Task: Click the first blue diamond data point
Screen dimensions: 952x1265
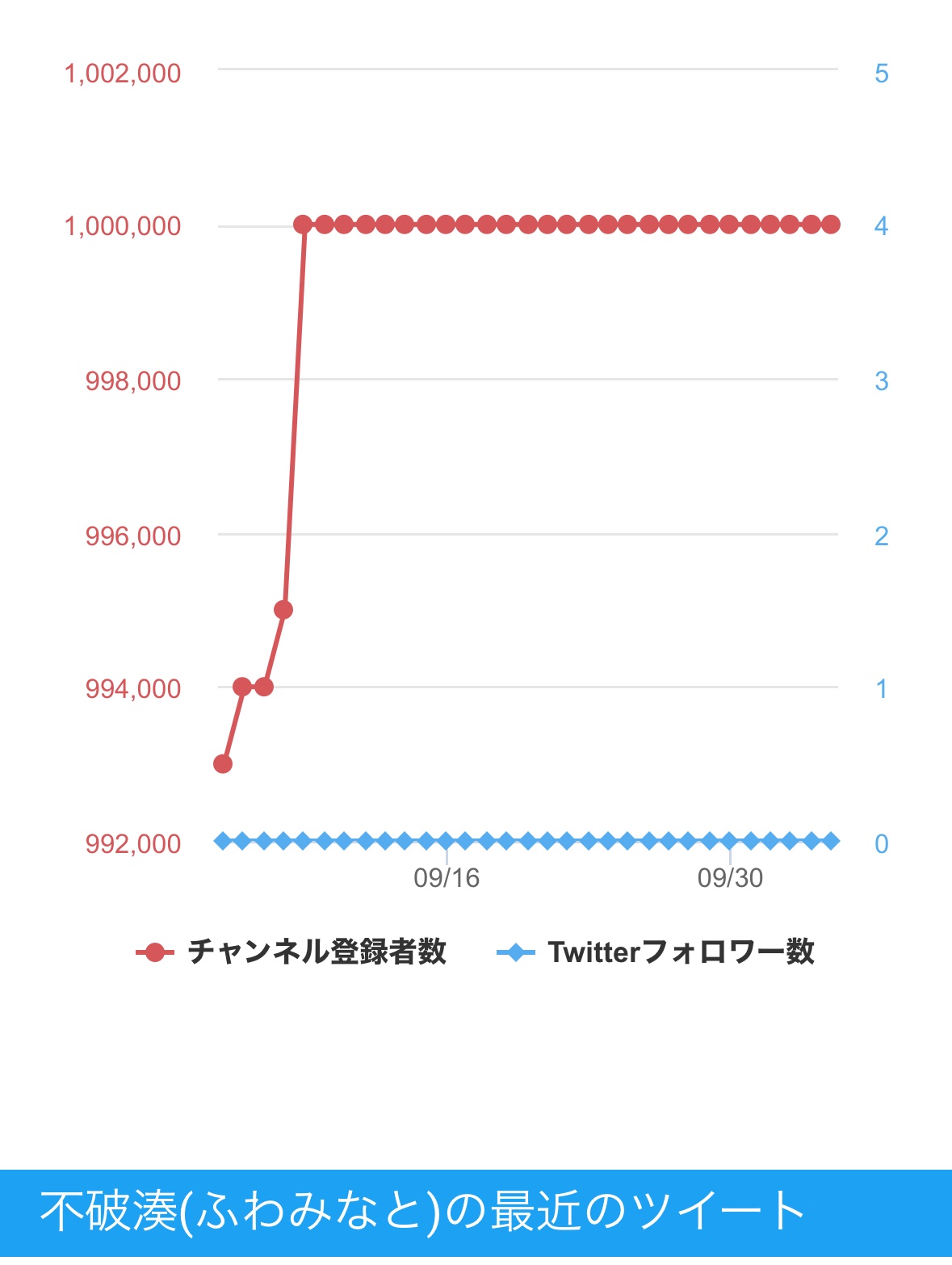Action: (x=223, y=841)
